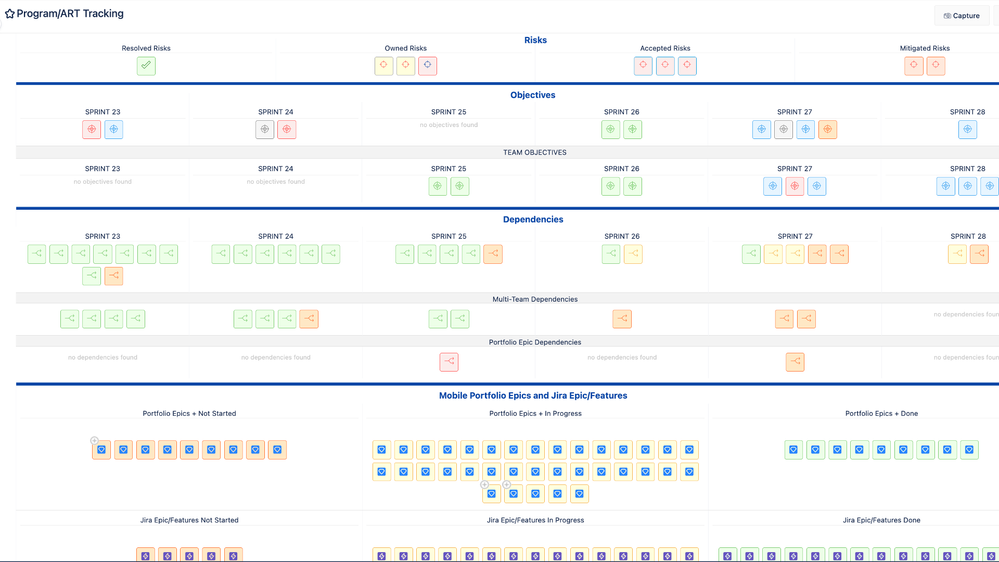
Task: Click the Portfolio Epic Dependencies band label
Action: (x=535, y=342)
